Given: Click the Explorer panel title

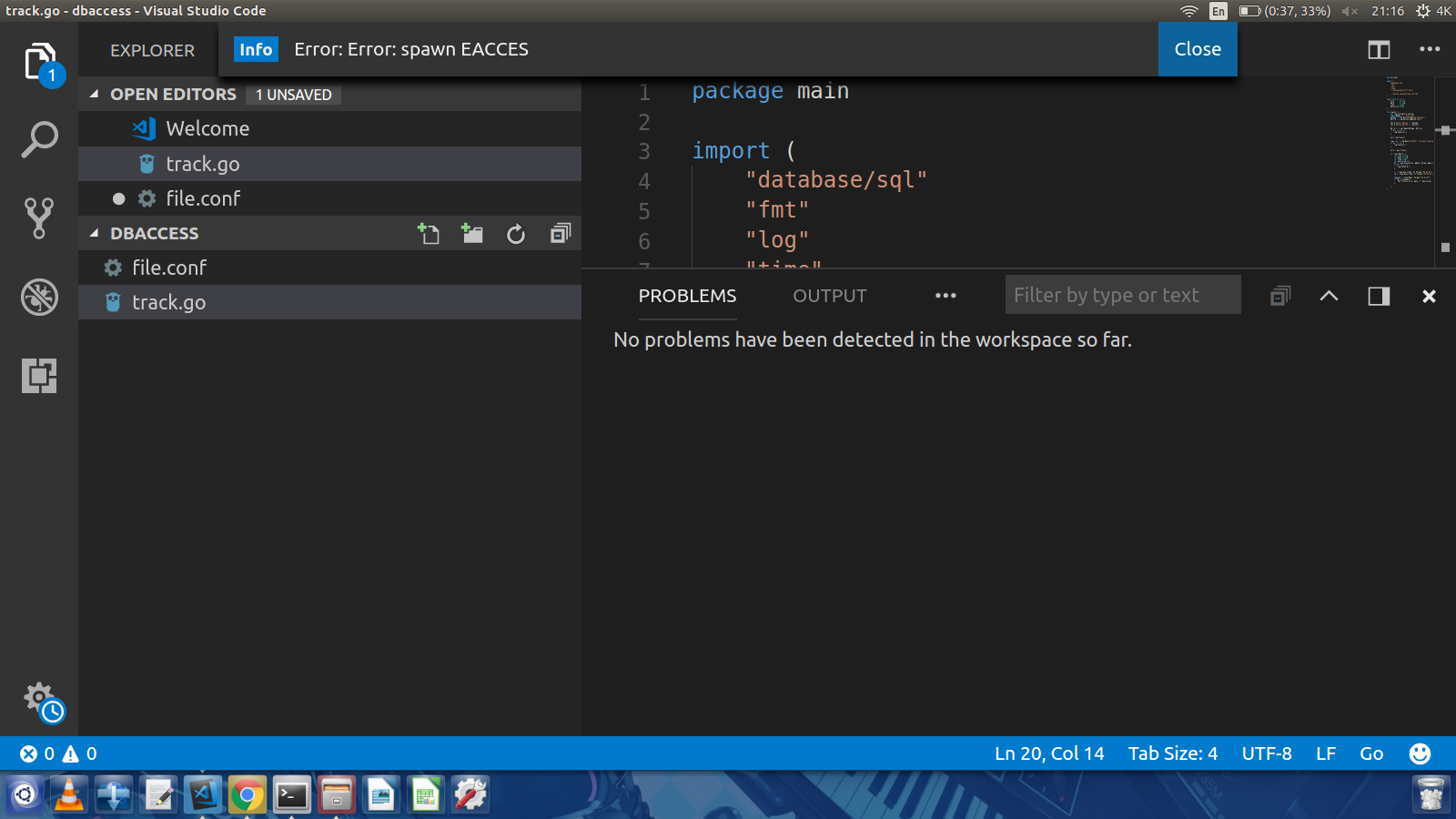Looking at the screenshot, I should coord(152,51).
